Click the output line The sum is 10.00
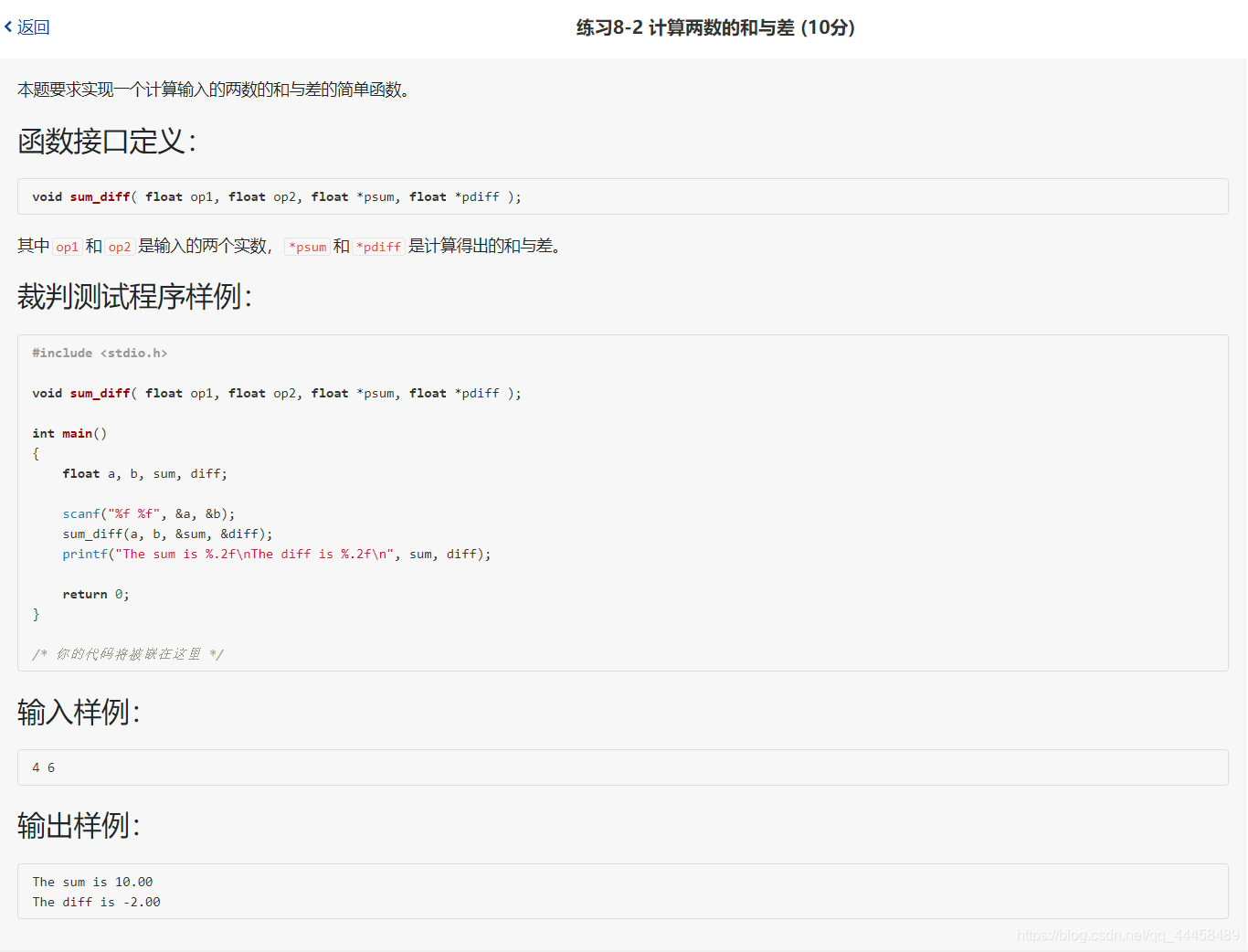Screen dimensions: 1248x952 coord(92,882)
